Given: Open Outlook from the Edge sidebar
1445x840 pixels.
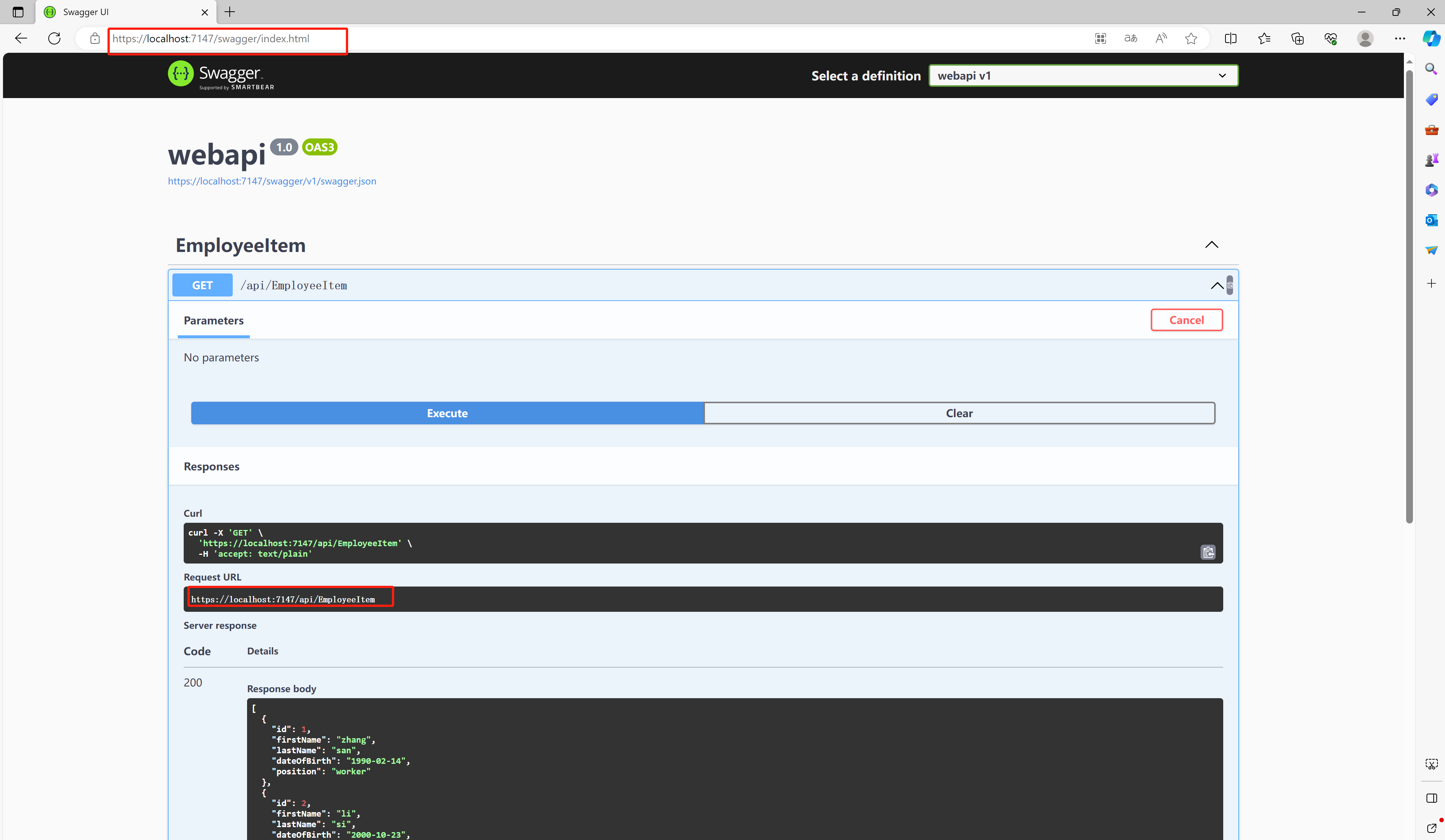Looking at the screenshot, I should (1431, 220).
